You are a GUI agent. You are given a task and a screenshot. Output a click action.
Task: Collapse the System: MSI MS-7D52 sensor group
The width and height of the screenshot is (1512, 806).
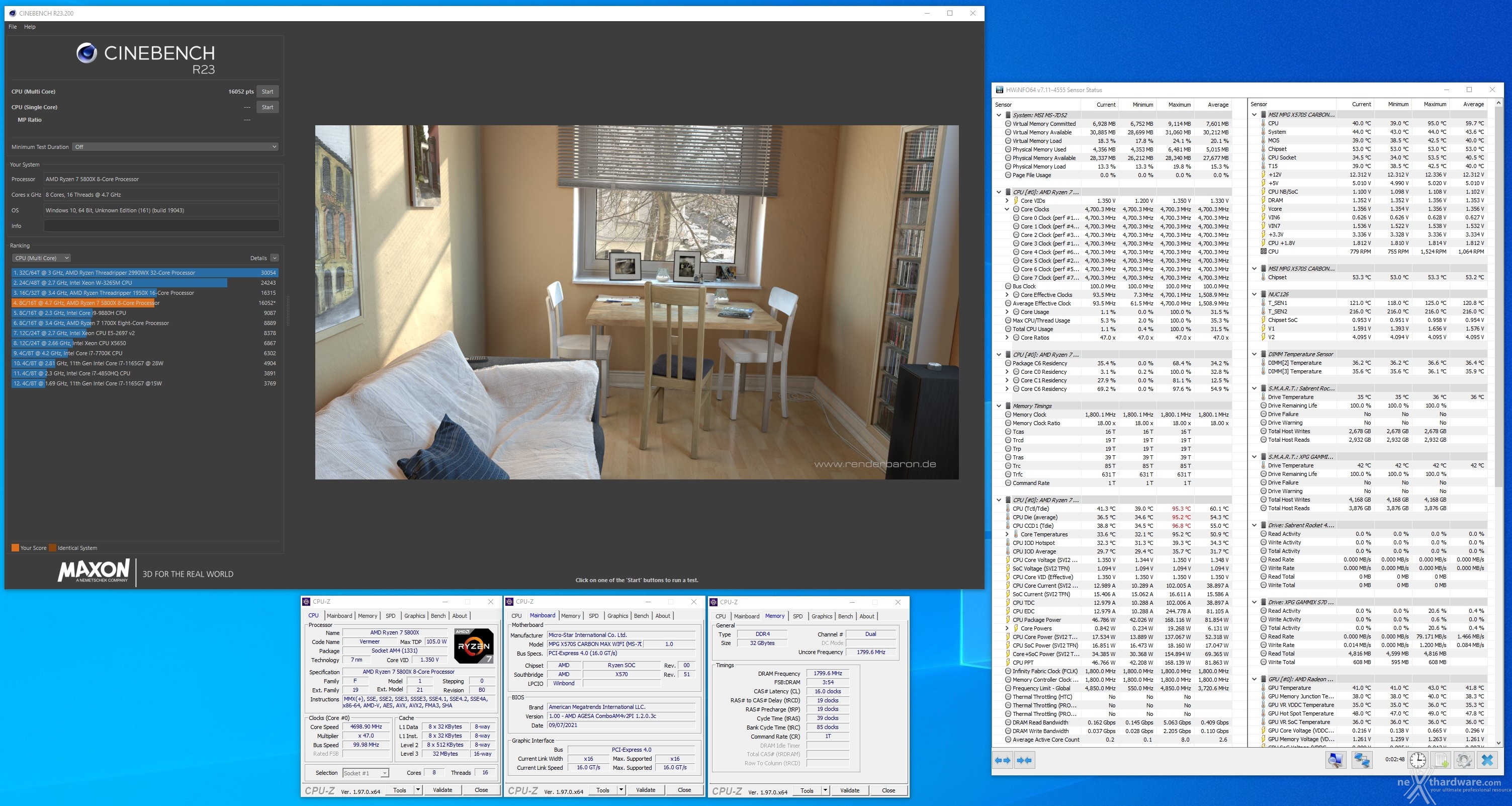[x=999, y=115]
